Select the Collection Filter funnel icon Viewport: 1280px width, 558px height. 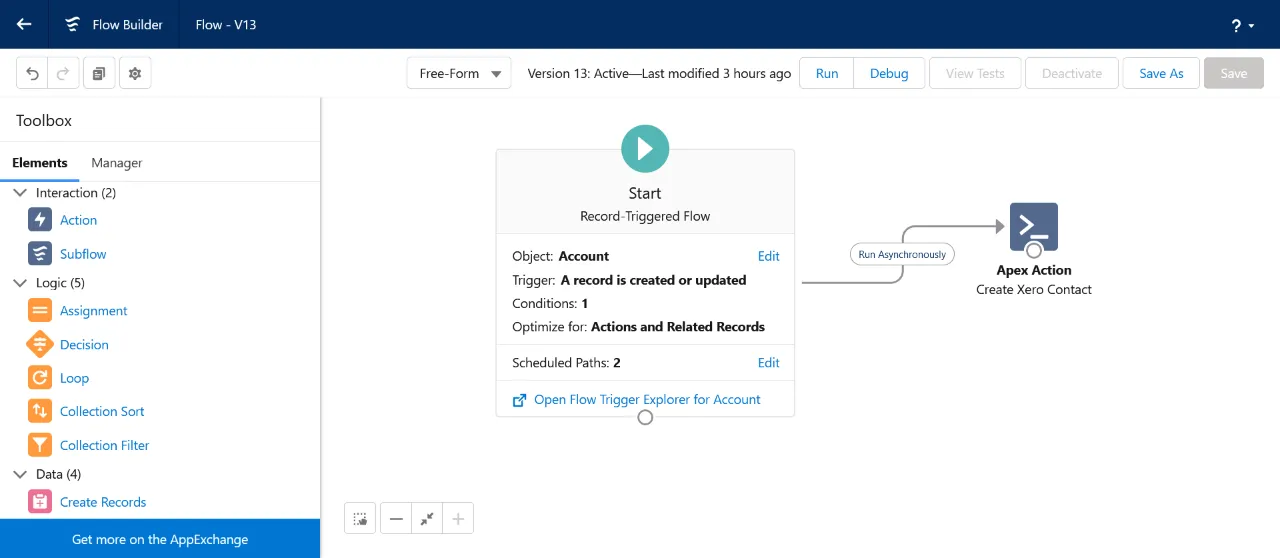coord(40,445)
